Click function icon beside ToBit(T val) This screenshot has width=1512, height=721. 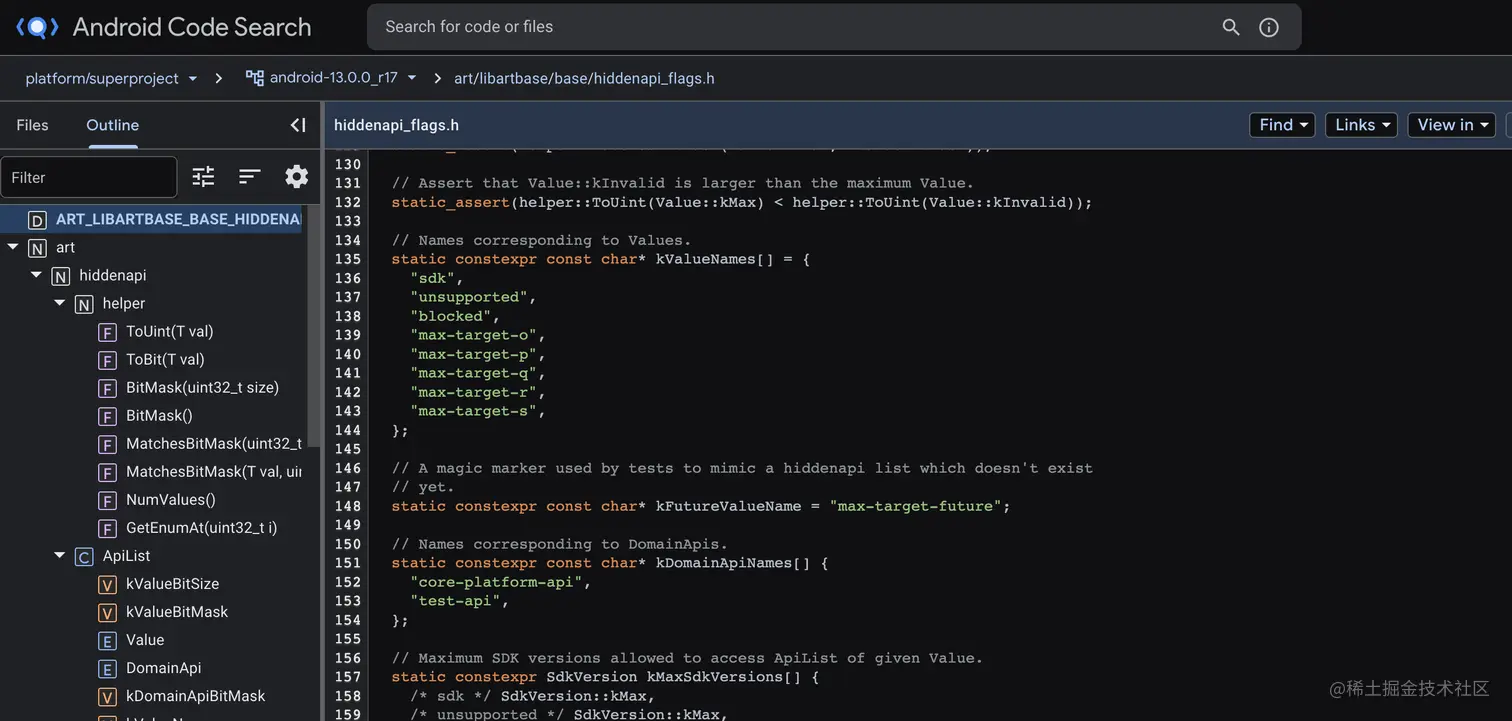pyautogui.click(x=107, y=360)
